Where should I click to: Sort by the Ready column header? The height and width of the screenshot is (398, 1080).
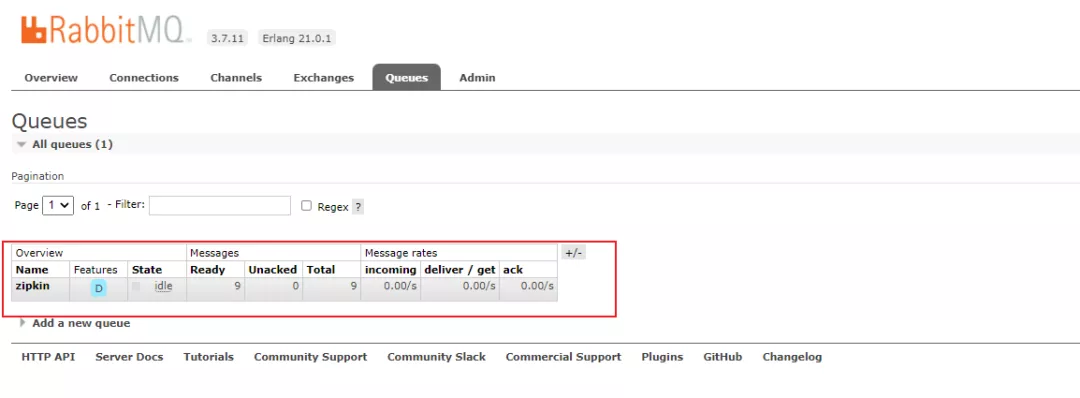coord(207,270)
